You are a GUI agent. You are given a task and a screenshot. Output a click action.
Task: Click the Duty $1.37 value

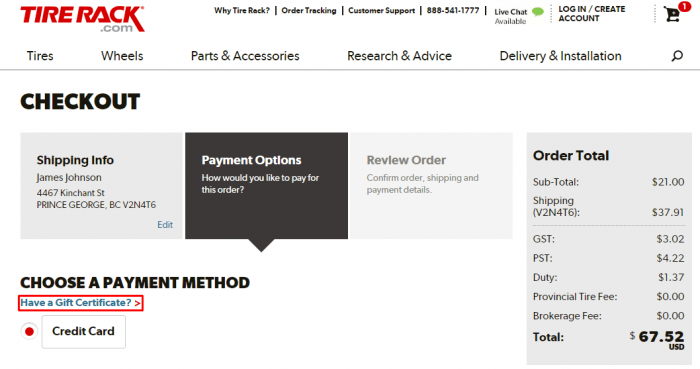(x=671, y=278)
